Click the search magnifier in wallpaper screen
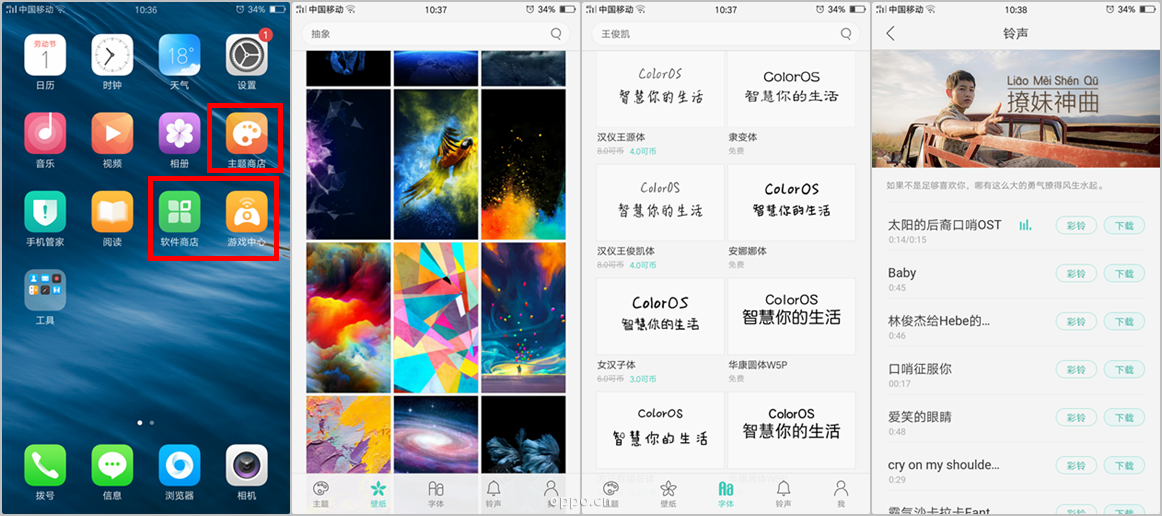 [556, 33]
